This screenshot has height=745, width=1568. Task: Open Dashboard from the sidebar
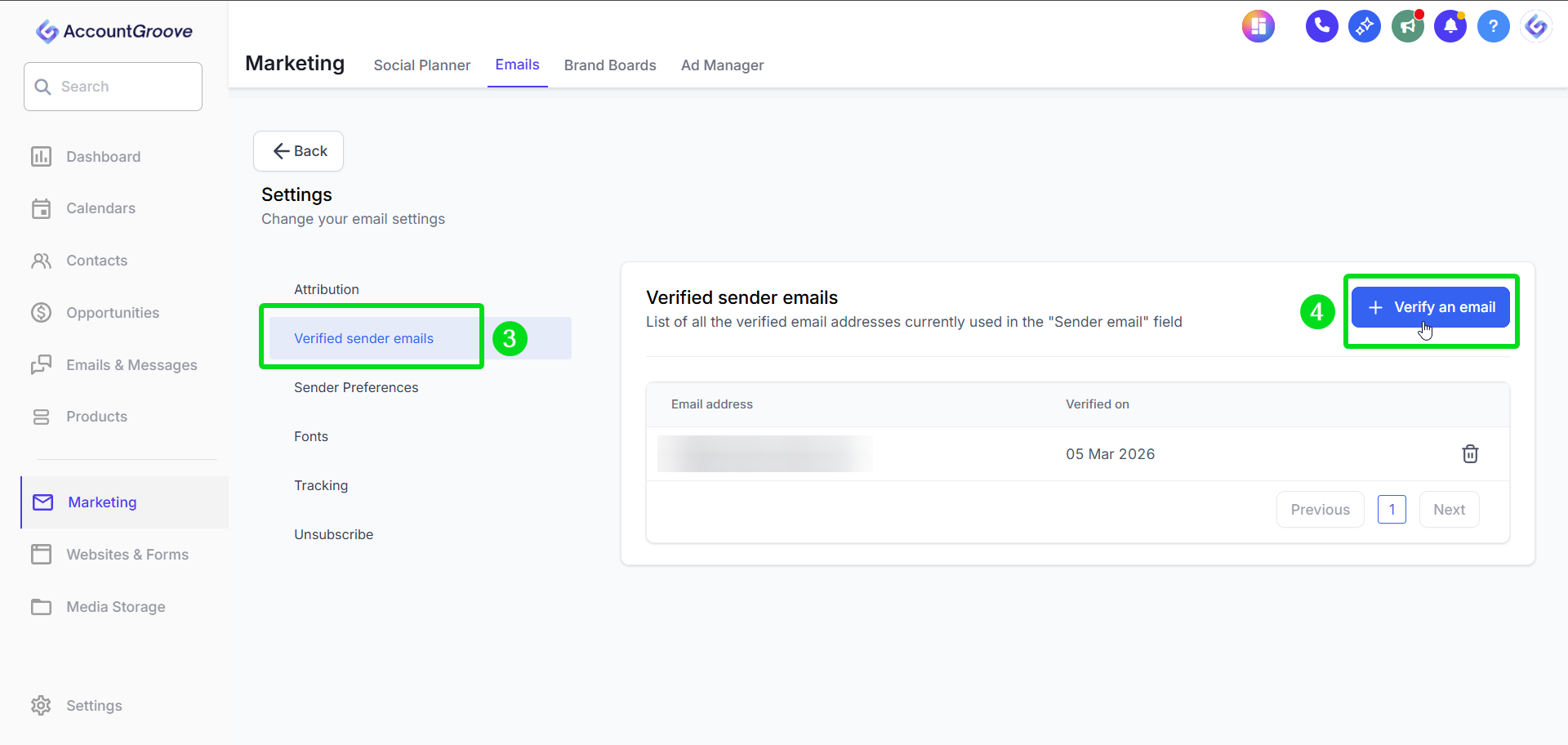tap(104, 157)
